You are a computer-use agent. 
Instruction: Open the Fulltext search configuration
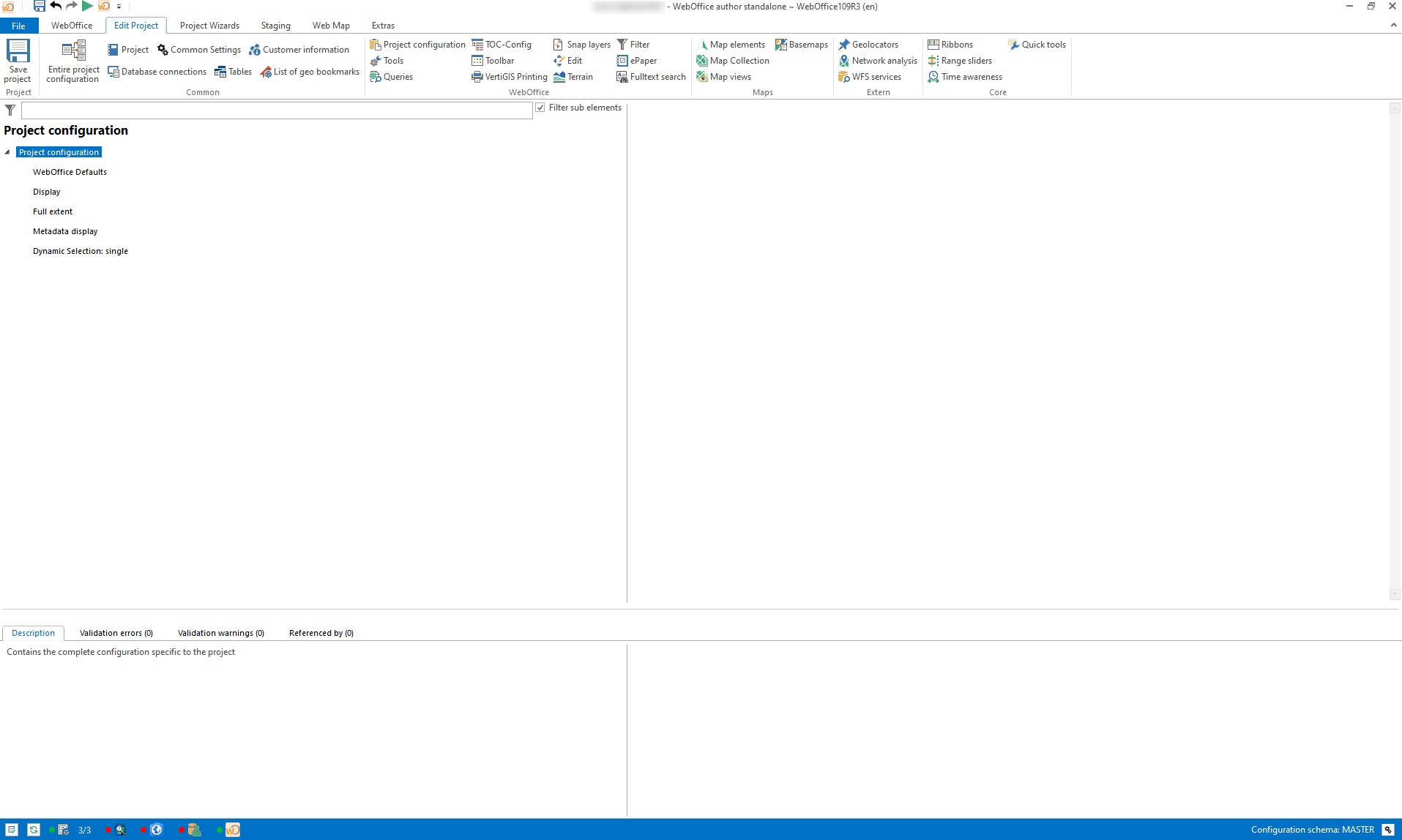coord(651,76)
